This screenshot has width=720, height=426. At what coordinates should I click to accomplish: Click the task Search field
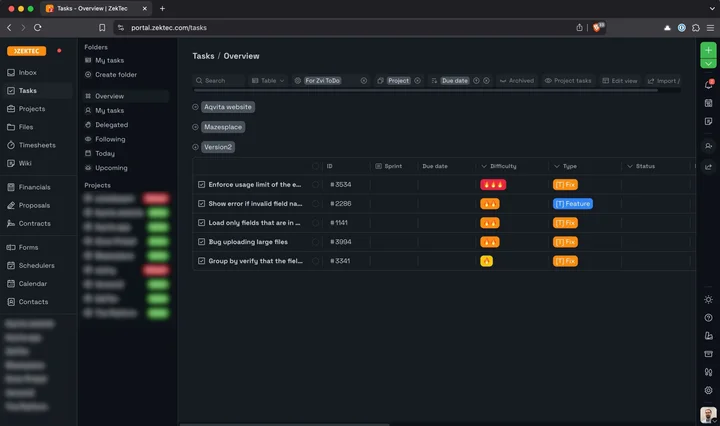click(218, 81)
